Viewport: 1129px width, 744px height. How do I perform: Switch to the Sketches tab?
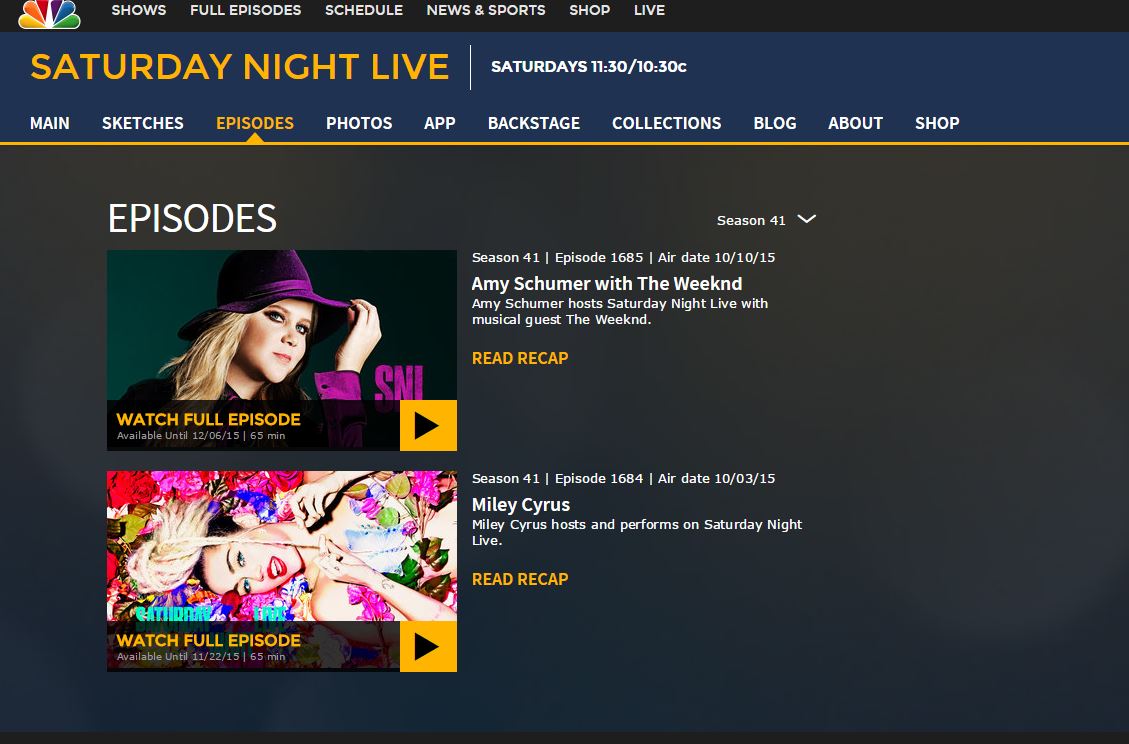(x=143, y=123)
